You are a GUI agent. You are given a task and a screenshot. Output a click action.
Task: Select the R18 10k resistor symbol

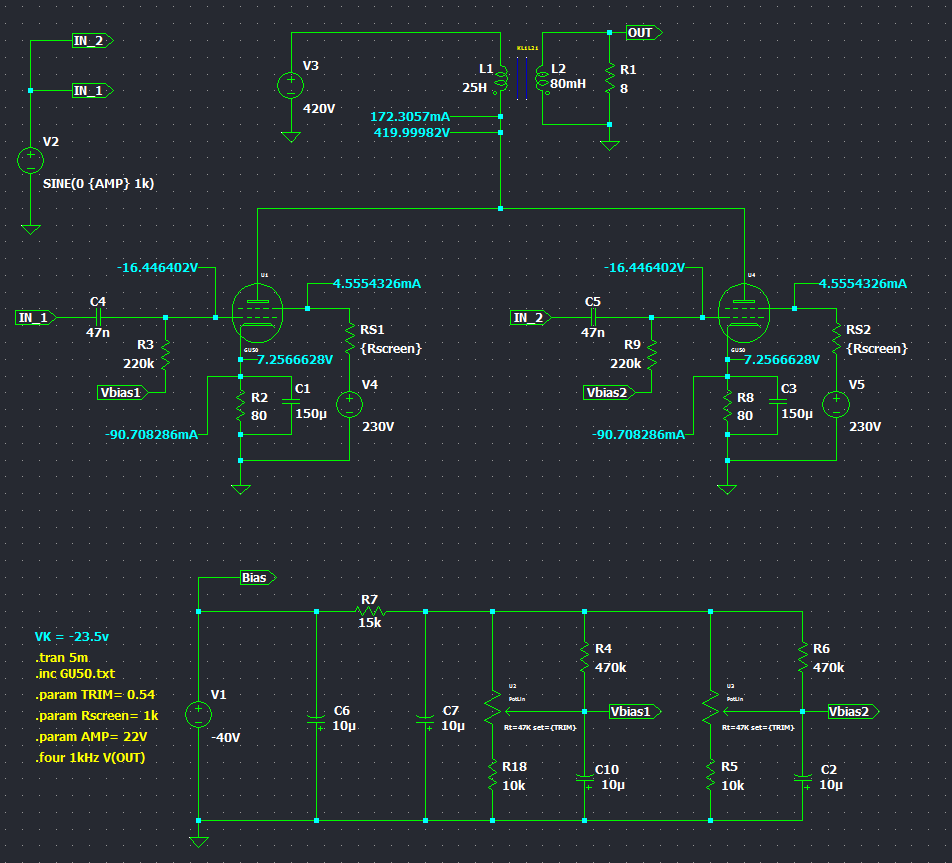pyautogui.click(x=492, y=776)
